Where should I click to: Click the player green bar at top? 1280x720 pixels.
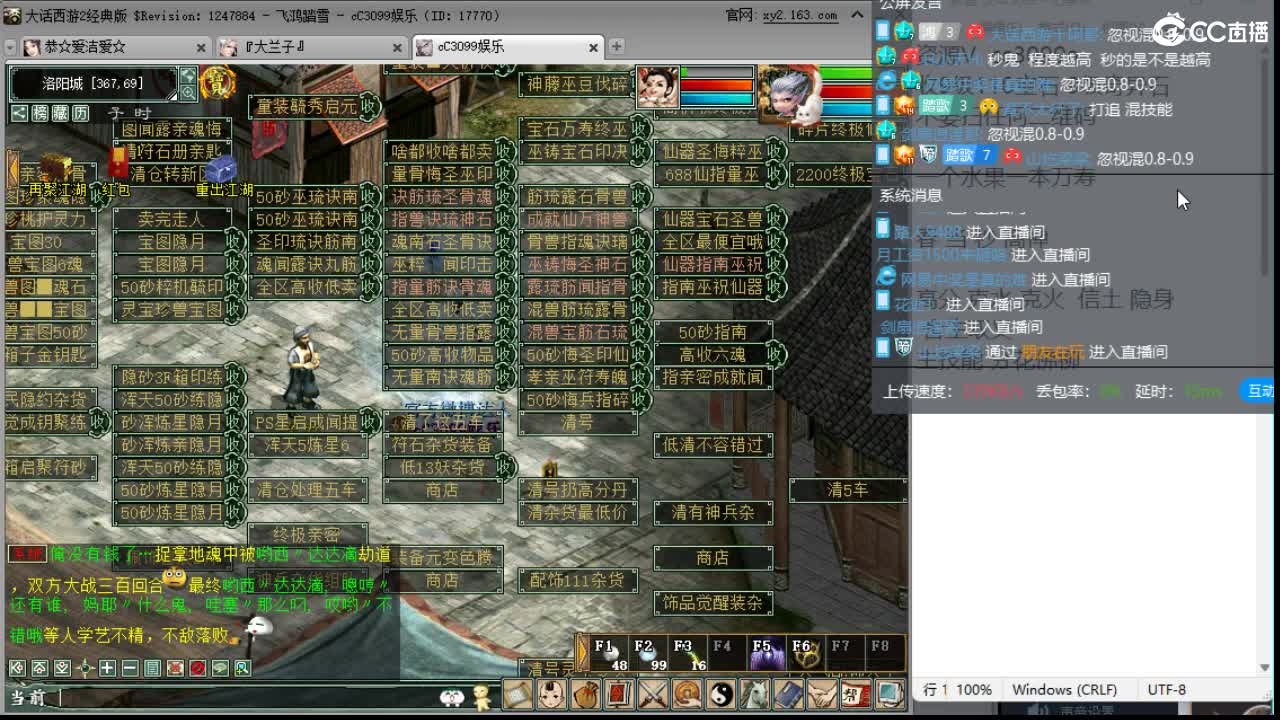[x=846, y=73]
